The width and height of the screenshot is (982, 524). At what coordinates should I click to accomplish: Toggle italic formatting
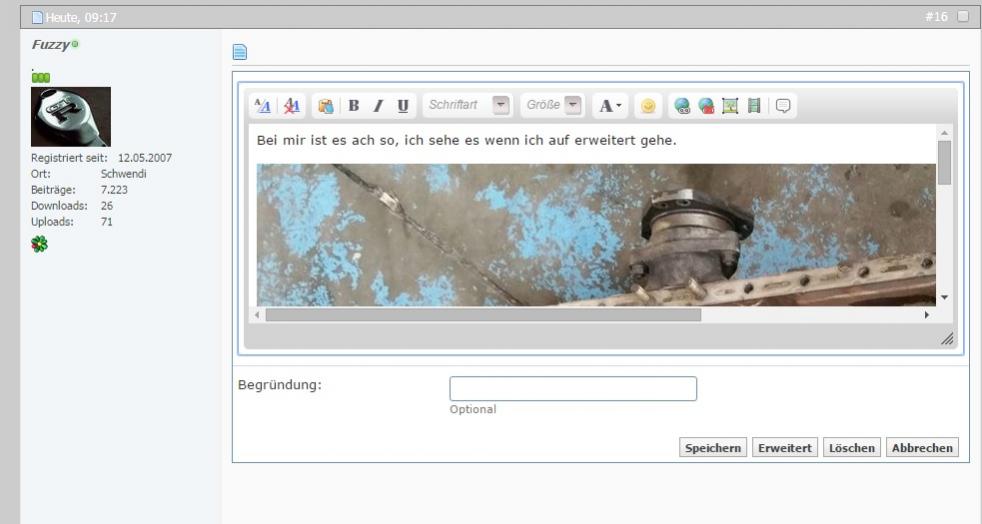point(377,105)
